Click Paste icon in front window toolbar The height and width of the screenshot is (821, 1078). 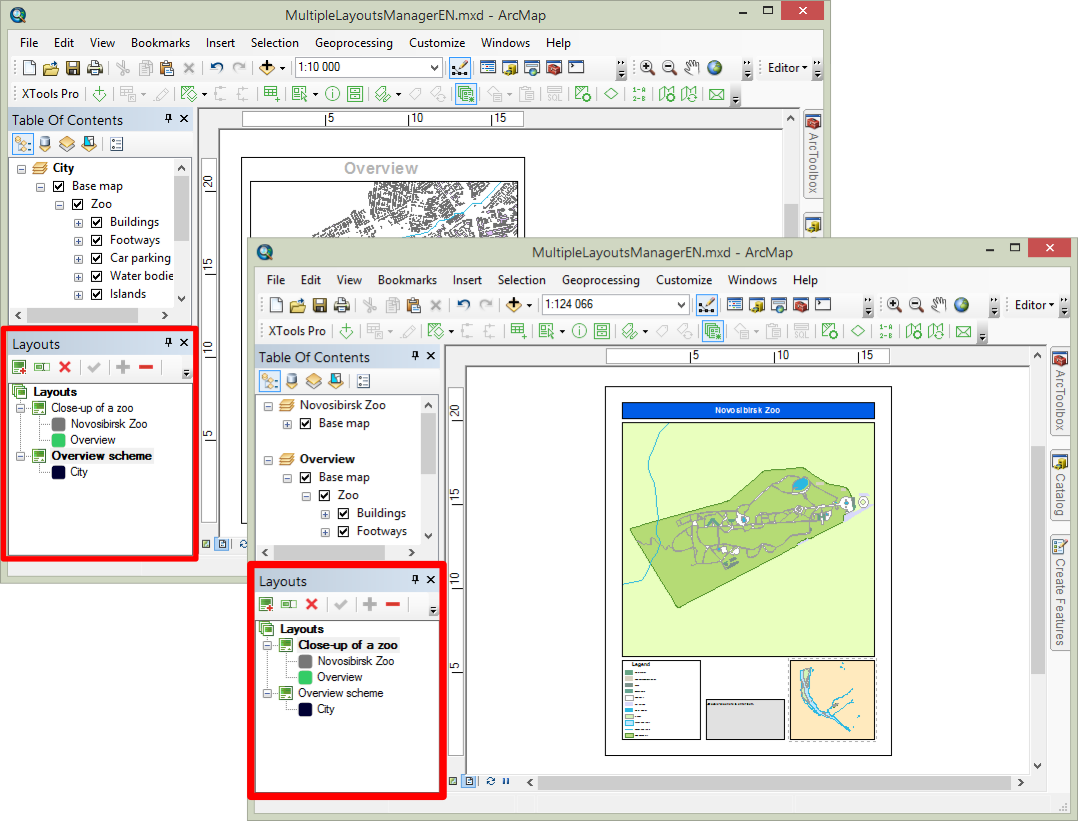[x=413, y=305]
